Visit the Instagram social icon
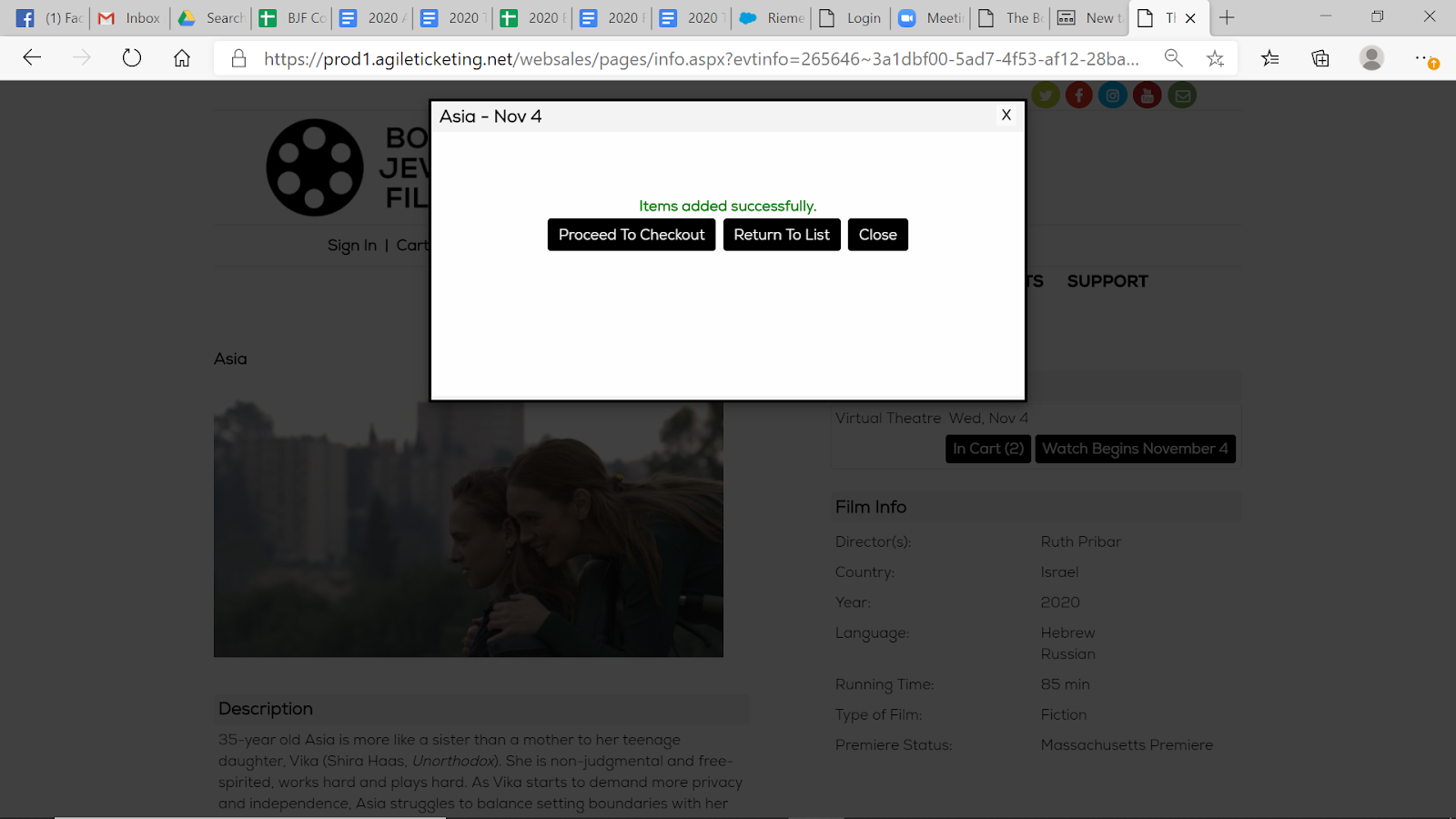This screenshot has height=819, width=1456. [x=1113, y=95]
